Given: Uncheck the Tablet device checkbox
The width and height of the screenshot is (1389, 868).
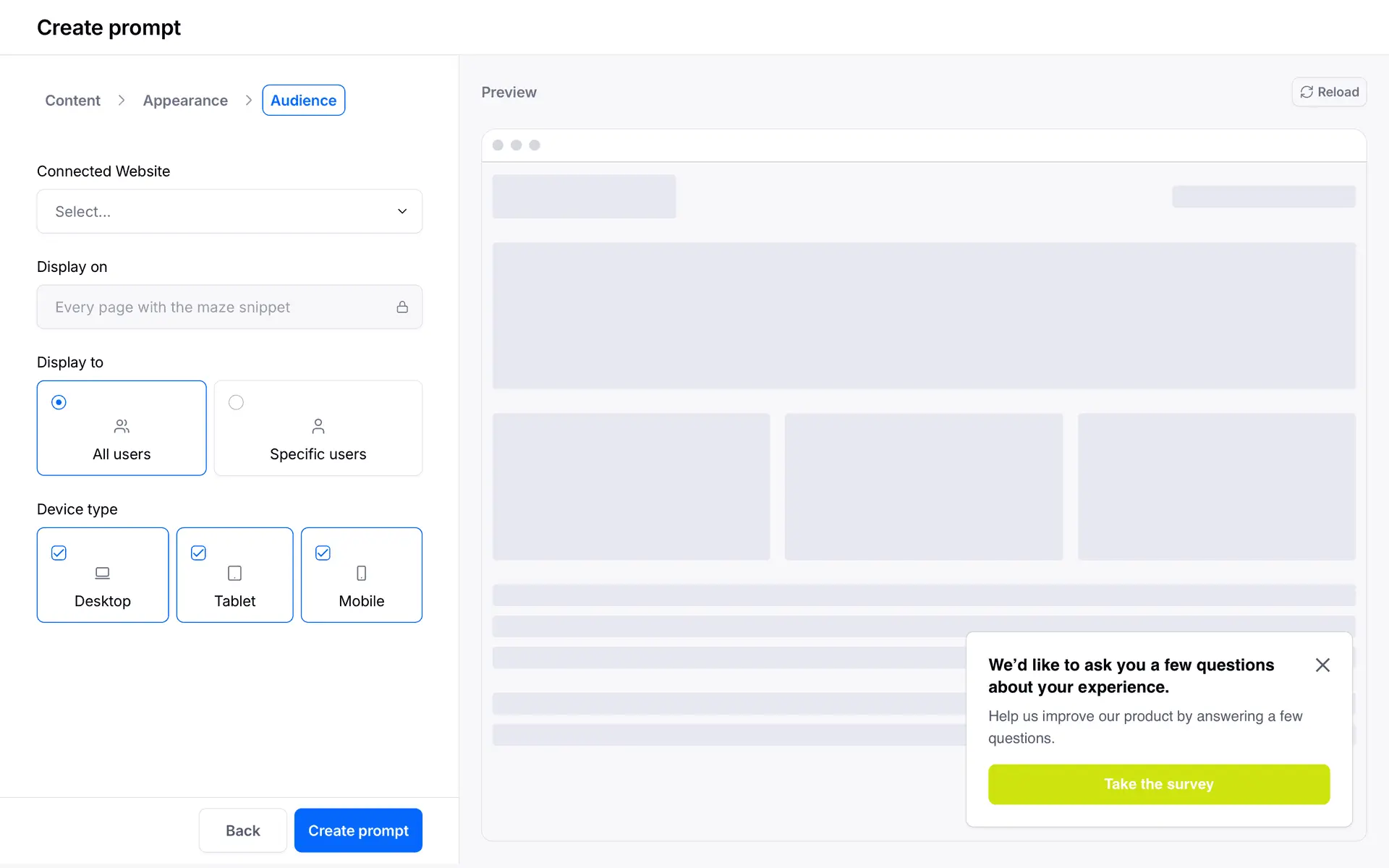Looking at the screenshot, I should [x=198, y=553].
